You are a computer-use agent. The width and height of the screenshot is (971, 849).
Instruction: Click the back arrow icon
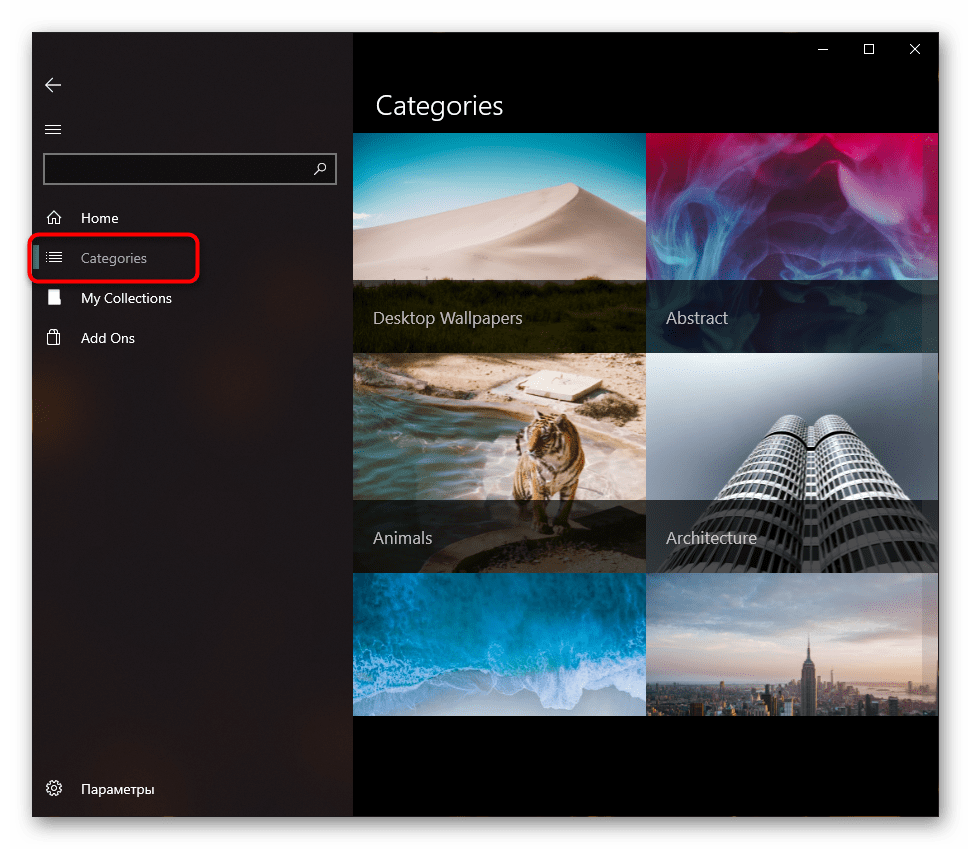click(53, 86)
